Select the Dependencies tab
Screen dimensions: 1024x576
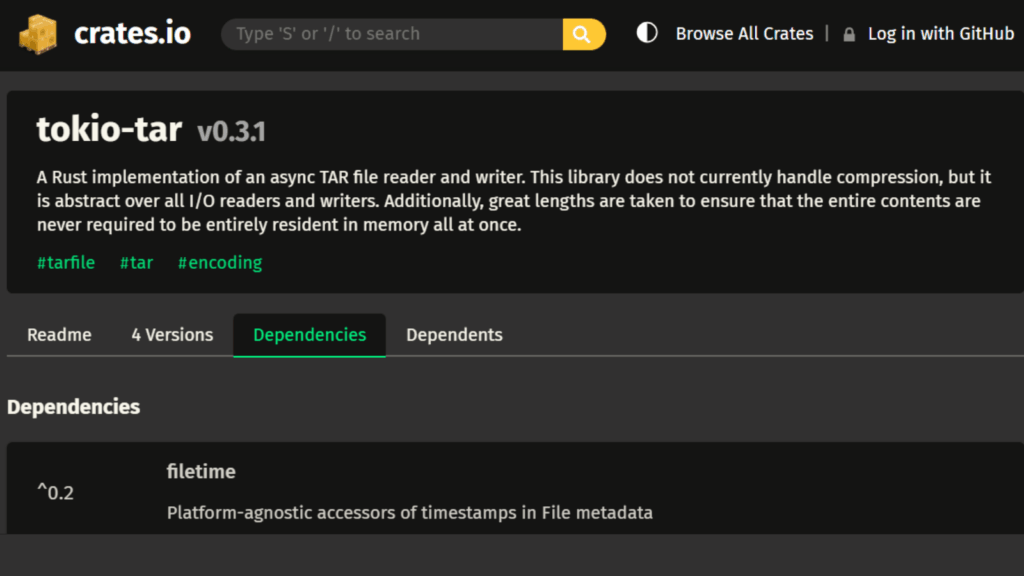[309, 335]
